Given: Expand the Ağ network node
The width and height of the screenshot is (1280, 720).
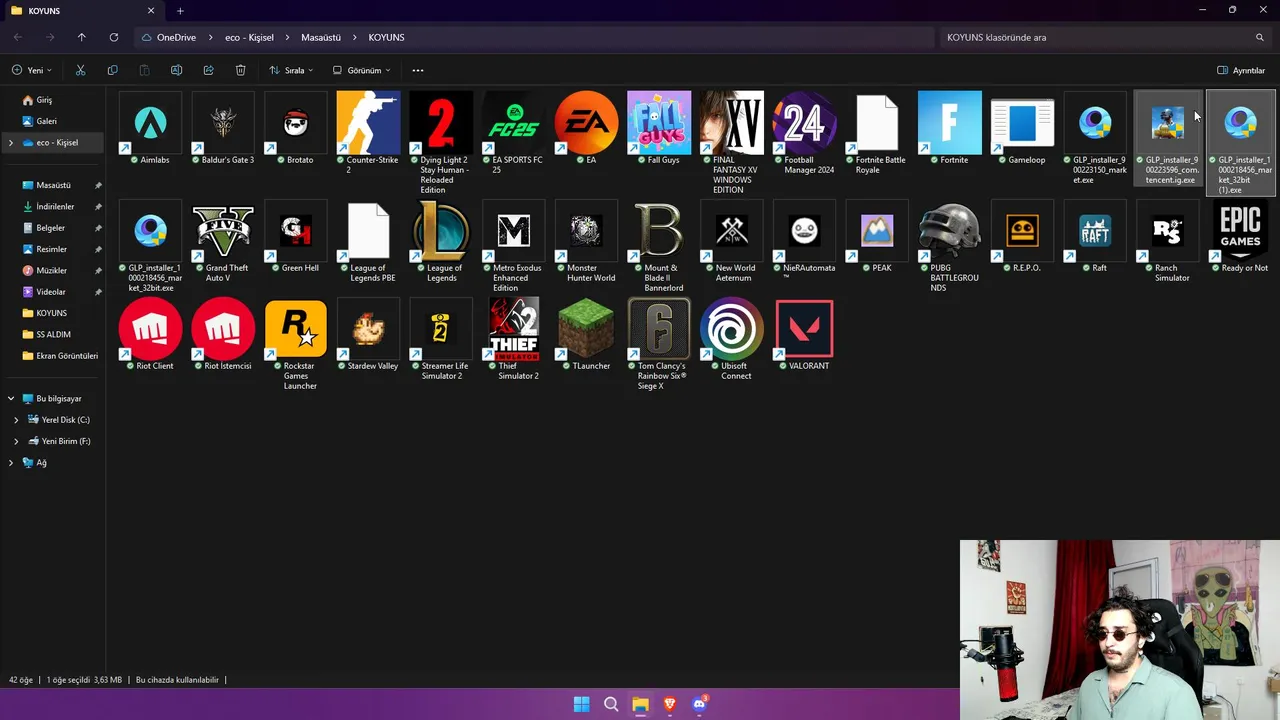Looking at the screenshot, I should tap(11, 463).
